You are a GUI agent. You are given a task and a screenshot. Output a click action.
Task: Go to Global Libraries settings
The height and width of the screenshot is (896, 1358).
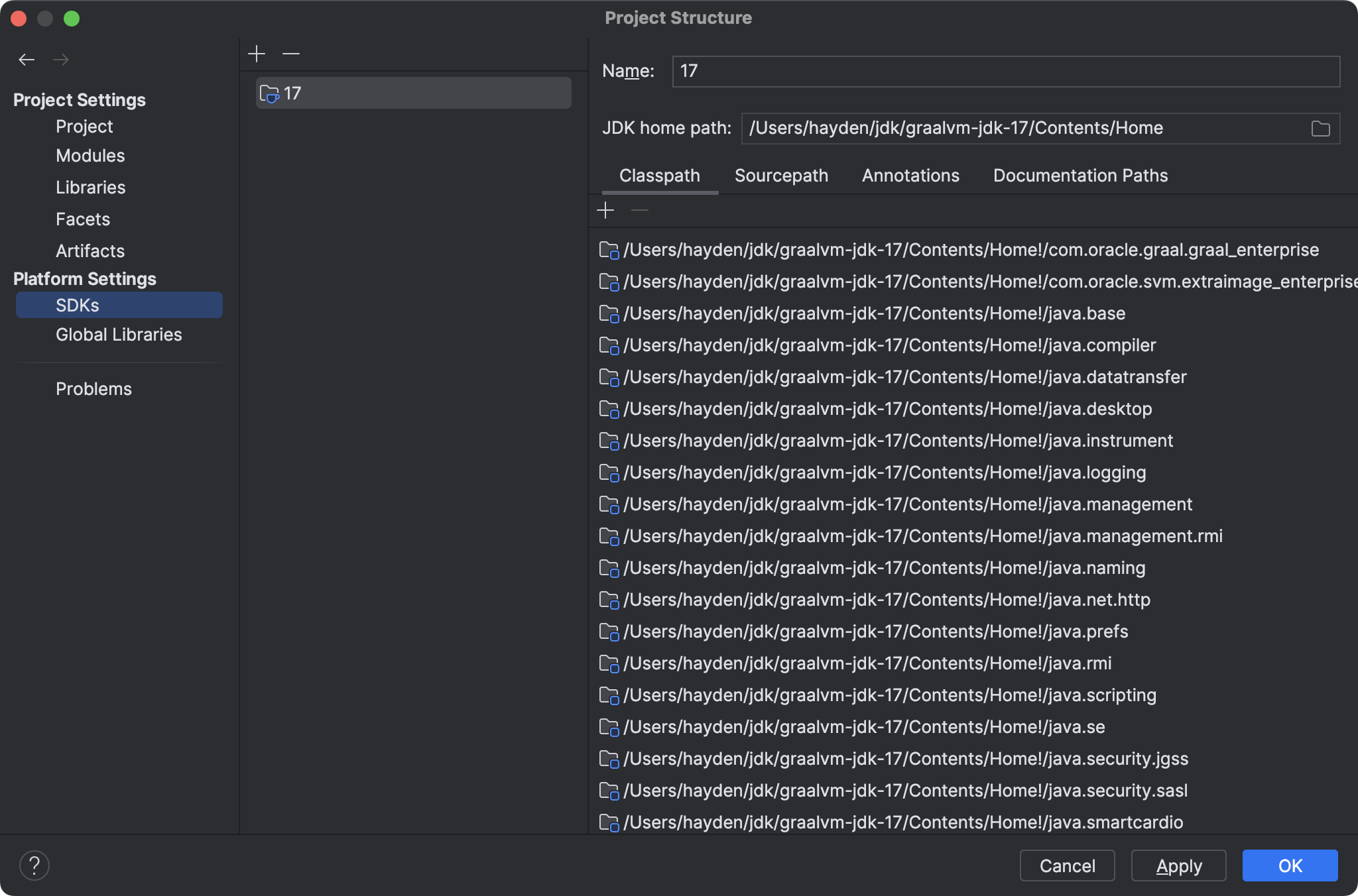tap(119, 335)
